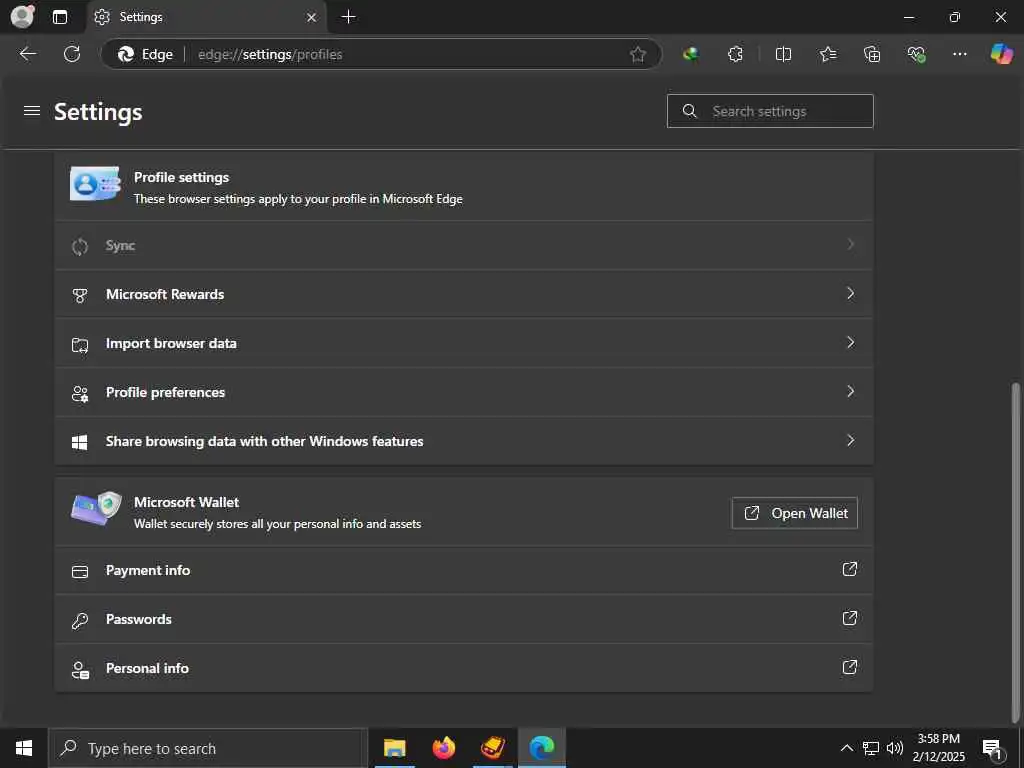Open the notification center icon
Screen dimensions: 1024x768
click(992, 748)
